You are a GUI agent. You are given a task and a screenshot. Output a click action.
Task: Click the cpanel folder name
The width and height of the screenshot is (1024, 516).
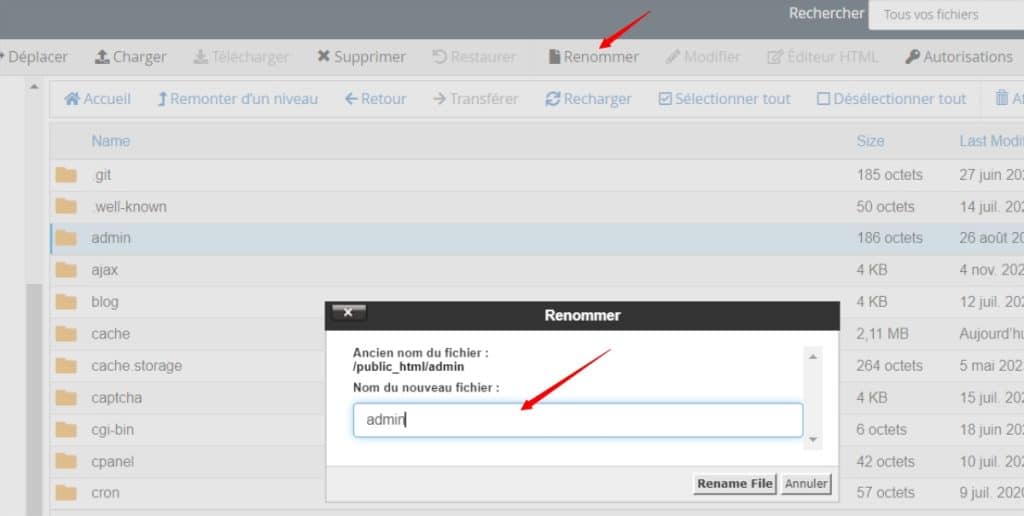[x=112, y=461]
